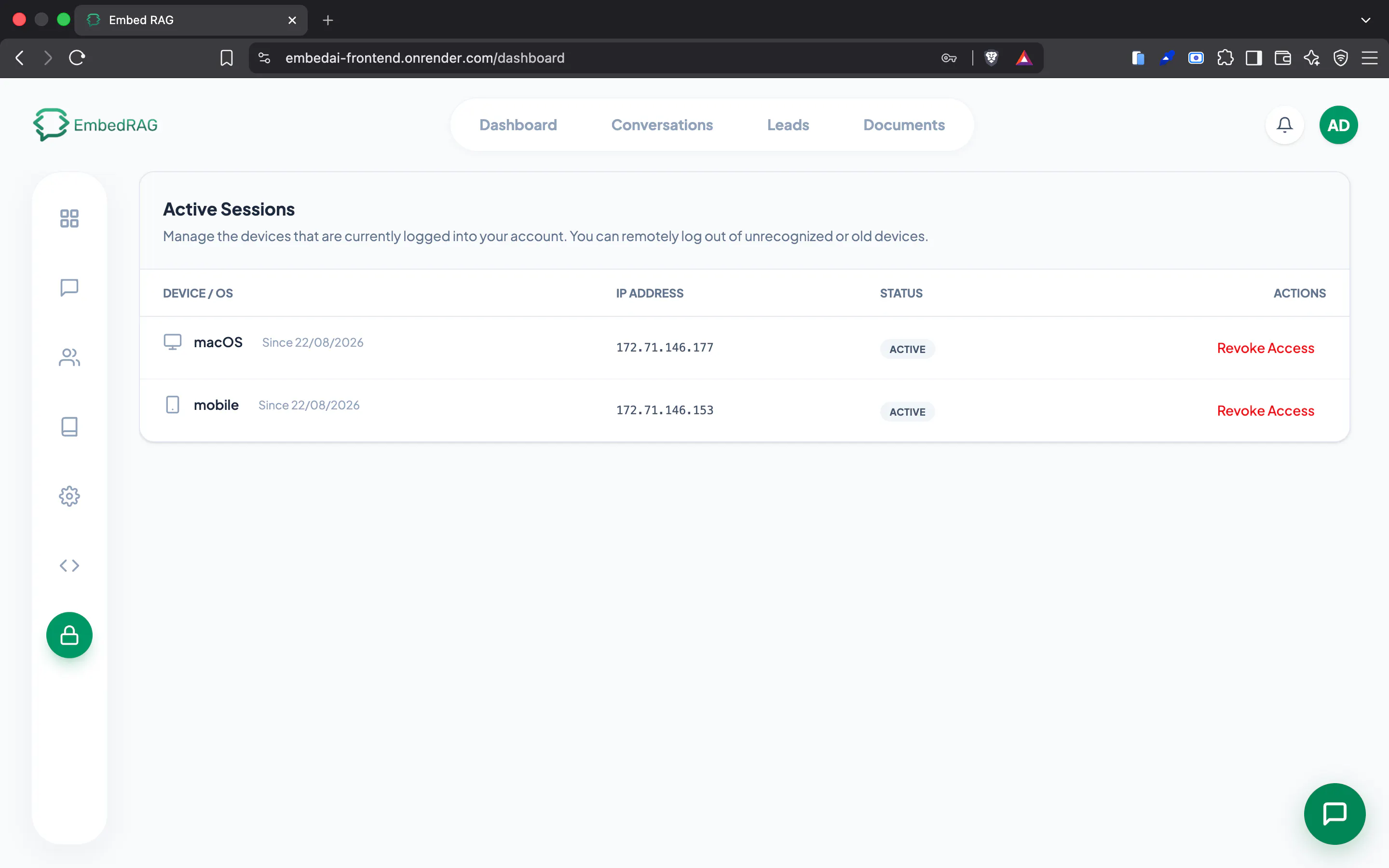Open the floating chat widget button
This screenshot has width=1389, height=868.
coord(1335,814)
